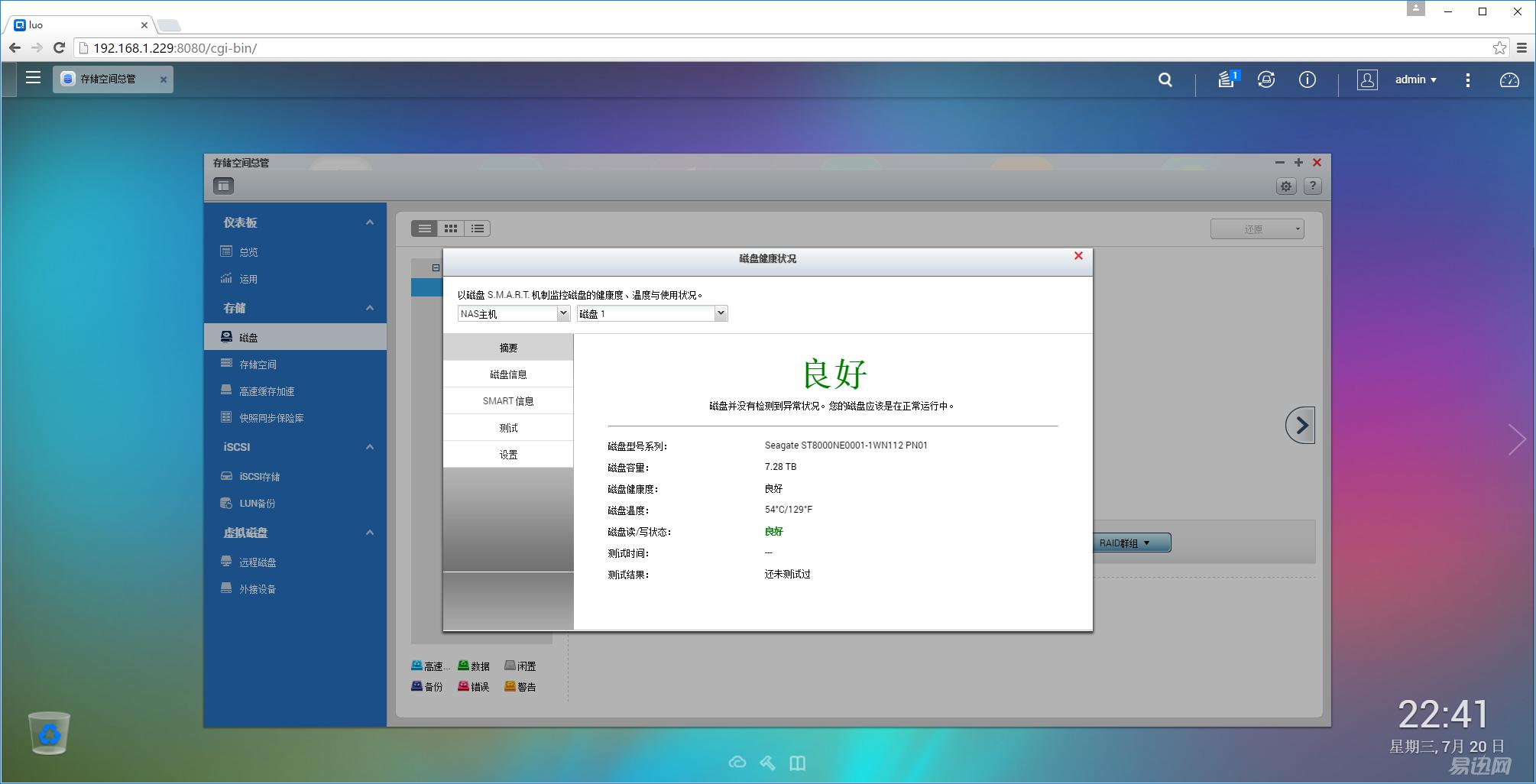1536x784 pixels.
Task: Click the RAID群组 button
Action: pos(1125,543)
